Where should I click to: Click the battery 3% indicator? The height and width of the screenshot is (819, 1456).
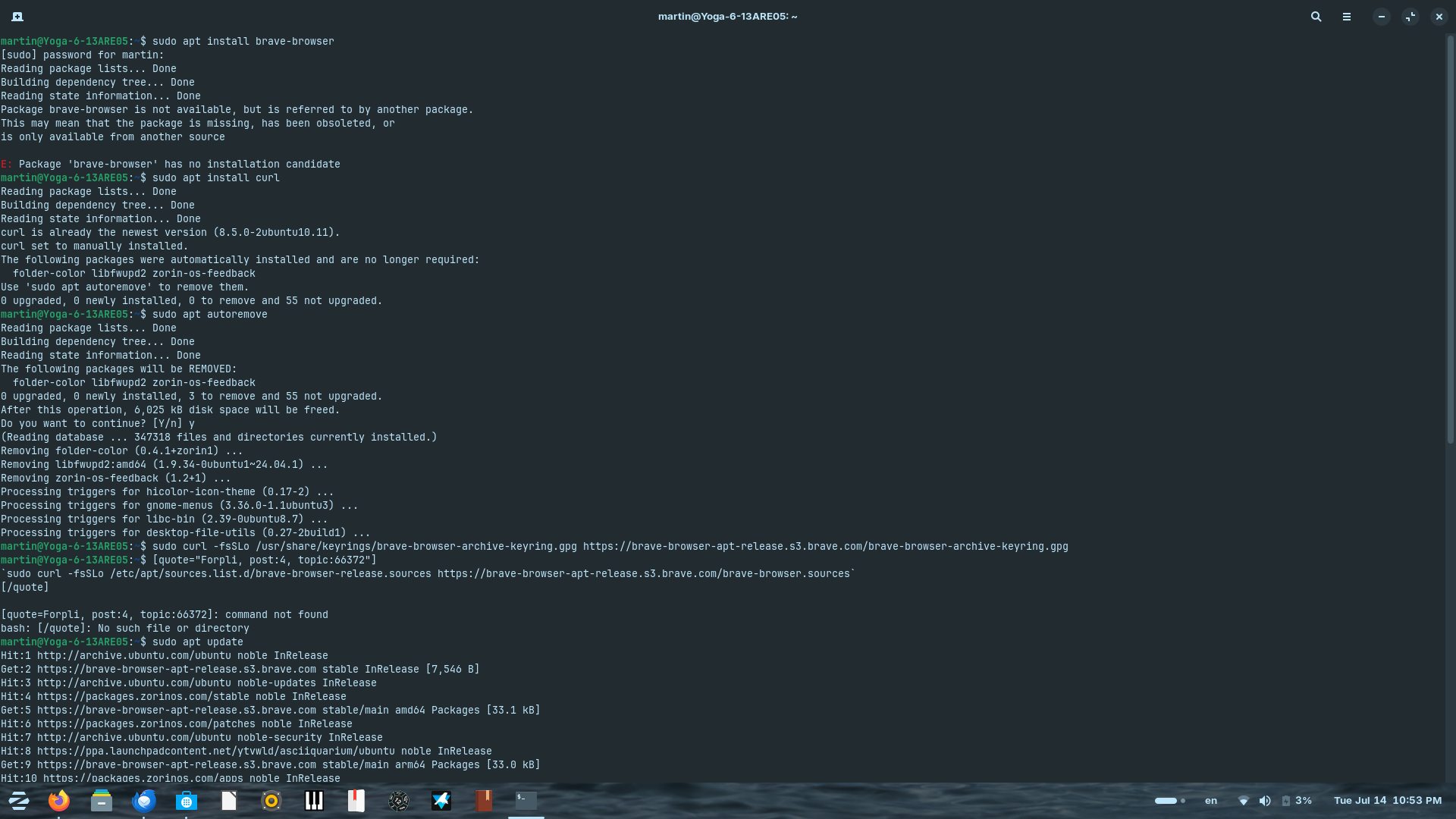1297,801
